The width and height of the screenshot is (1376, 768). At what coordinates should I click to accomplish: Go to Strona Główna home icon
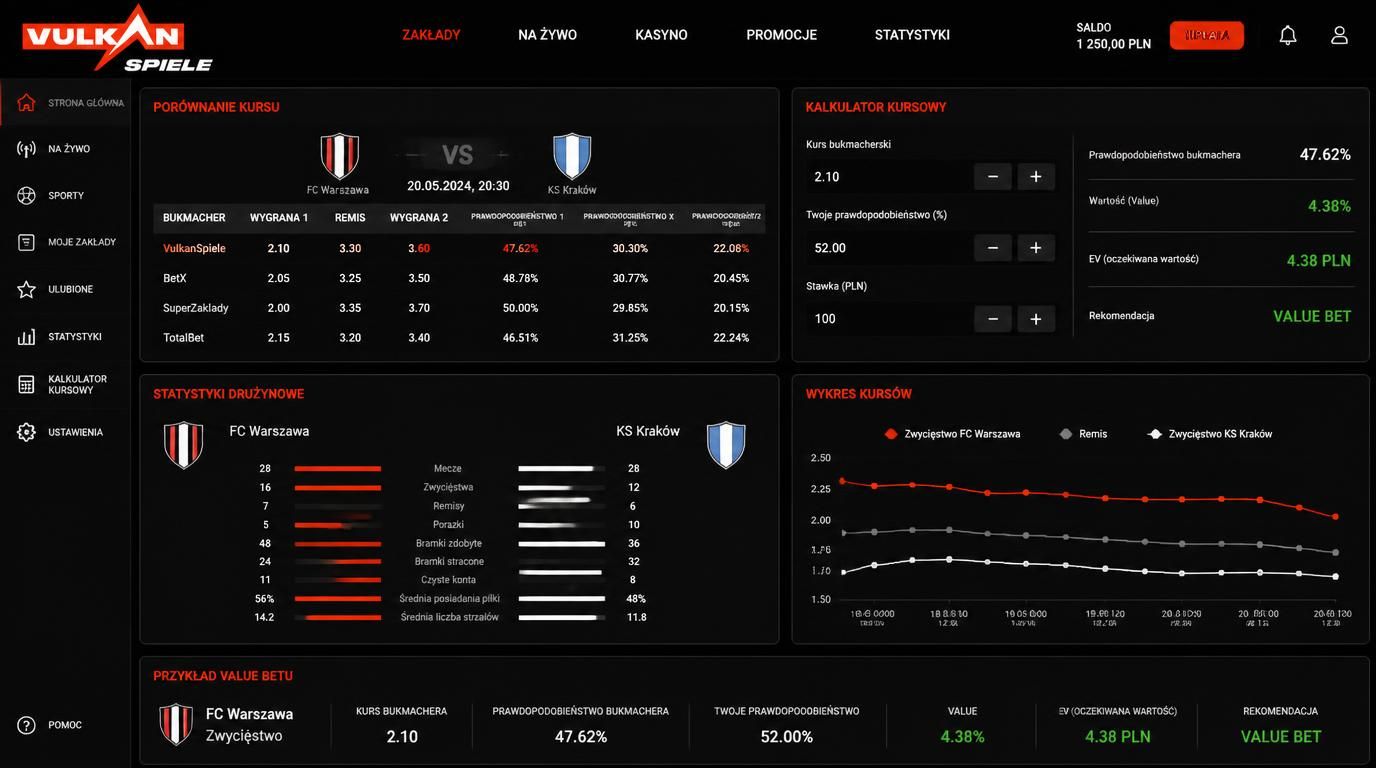(x=26, y=102)
